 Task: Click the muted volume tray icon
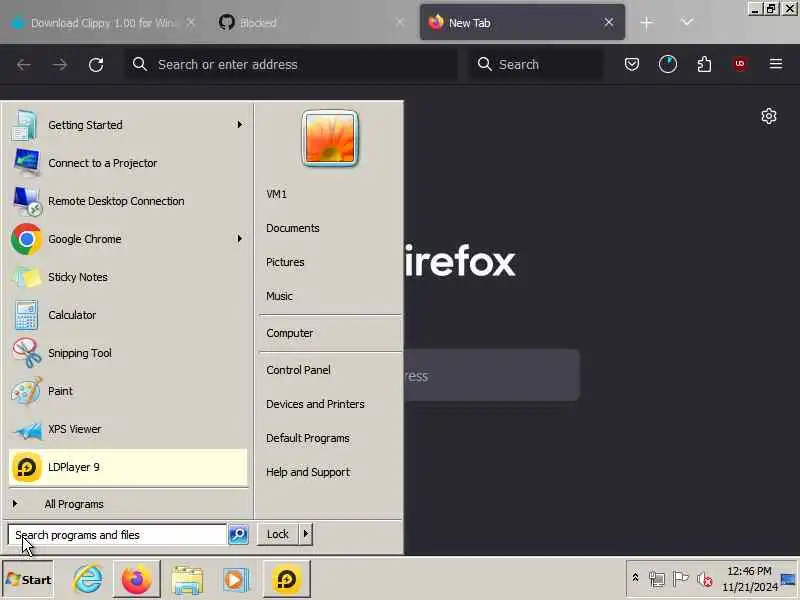point(705,579)
